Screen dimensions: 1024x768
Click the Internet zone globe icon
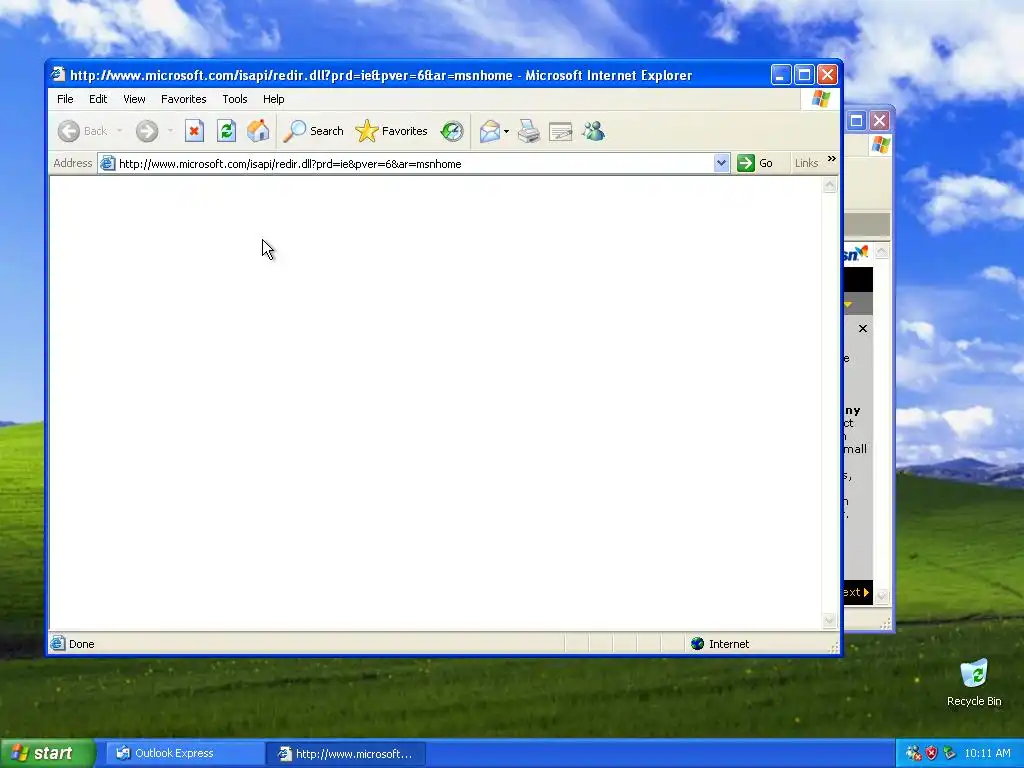(x=697, y=644)
